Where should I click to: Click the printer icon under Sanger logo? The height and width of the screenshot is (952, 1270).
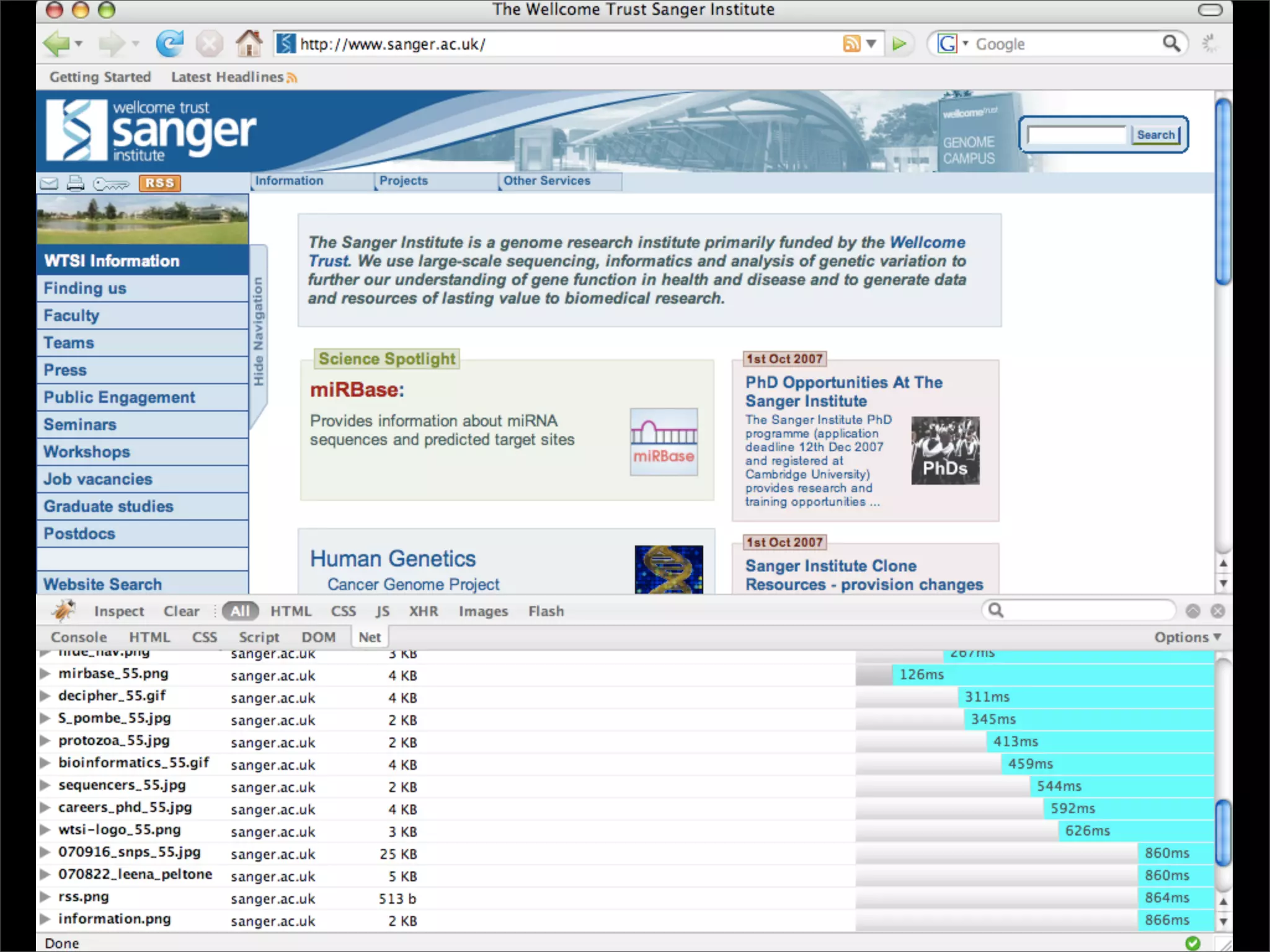(x=76, y=183)
